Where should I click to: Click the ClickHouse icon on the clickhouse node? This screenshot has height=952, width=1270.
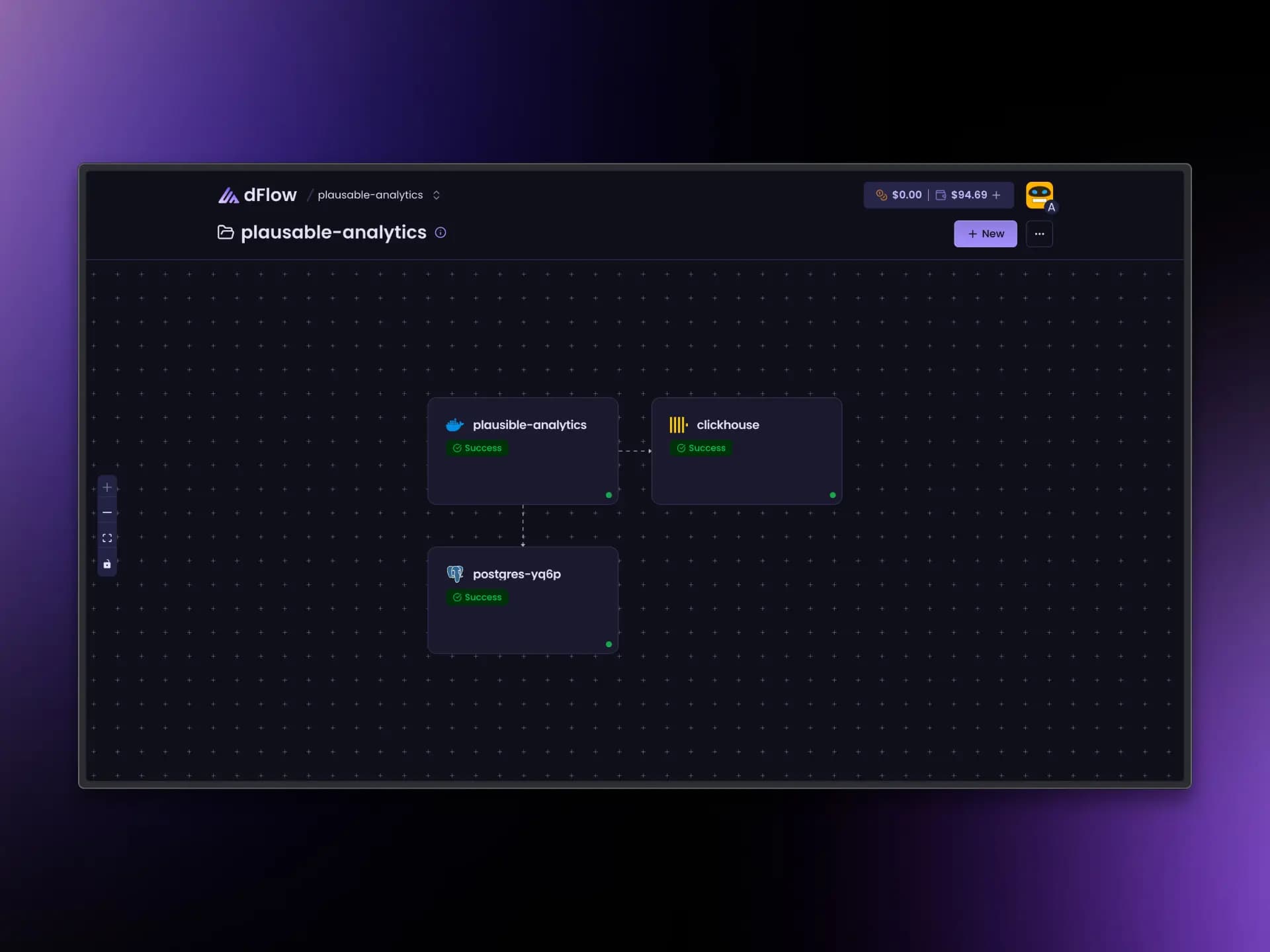(679, 425)
